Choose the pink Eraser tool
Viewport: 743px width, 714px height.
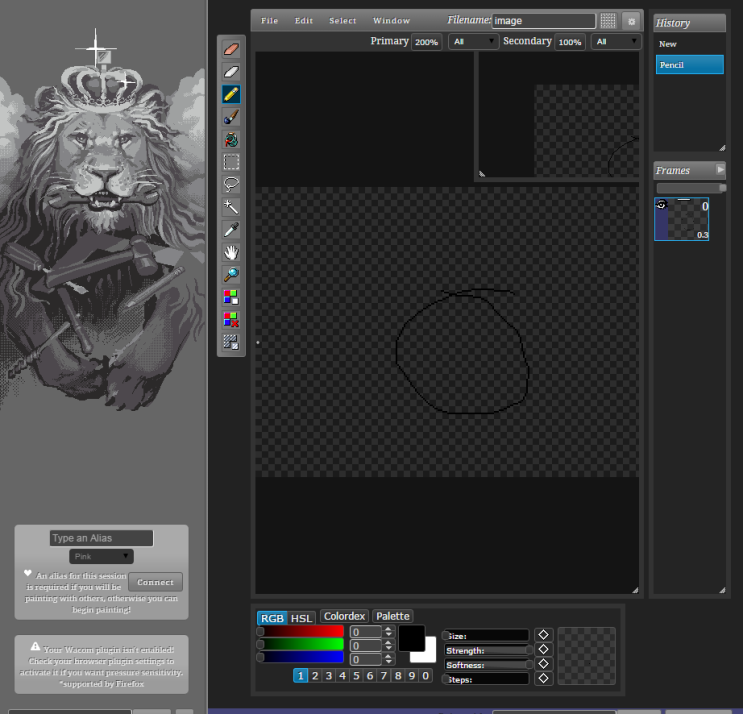(x=231, y=48)
